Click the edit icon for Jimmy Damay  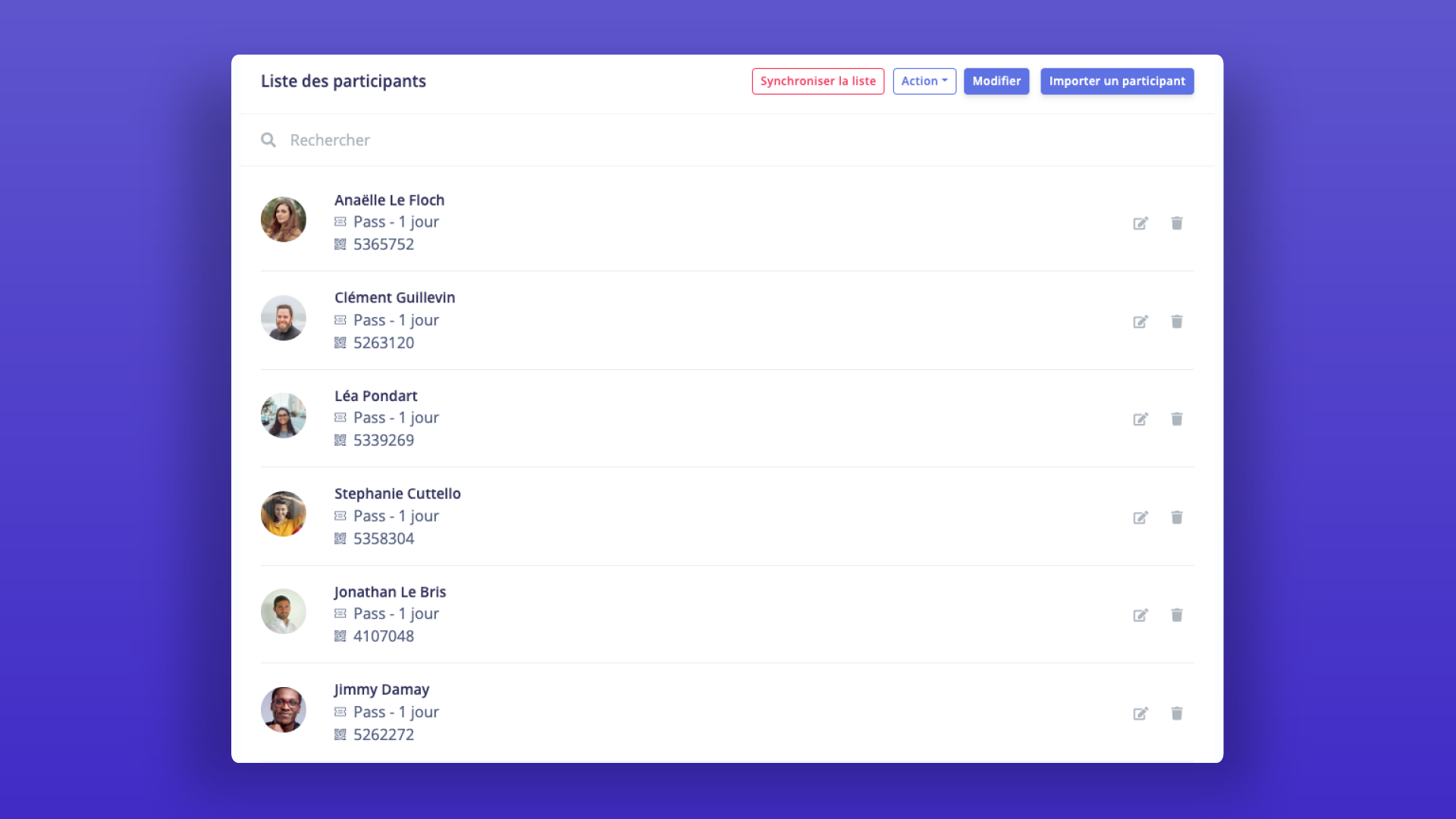[x=1140, y=713]
